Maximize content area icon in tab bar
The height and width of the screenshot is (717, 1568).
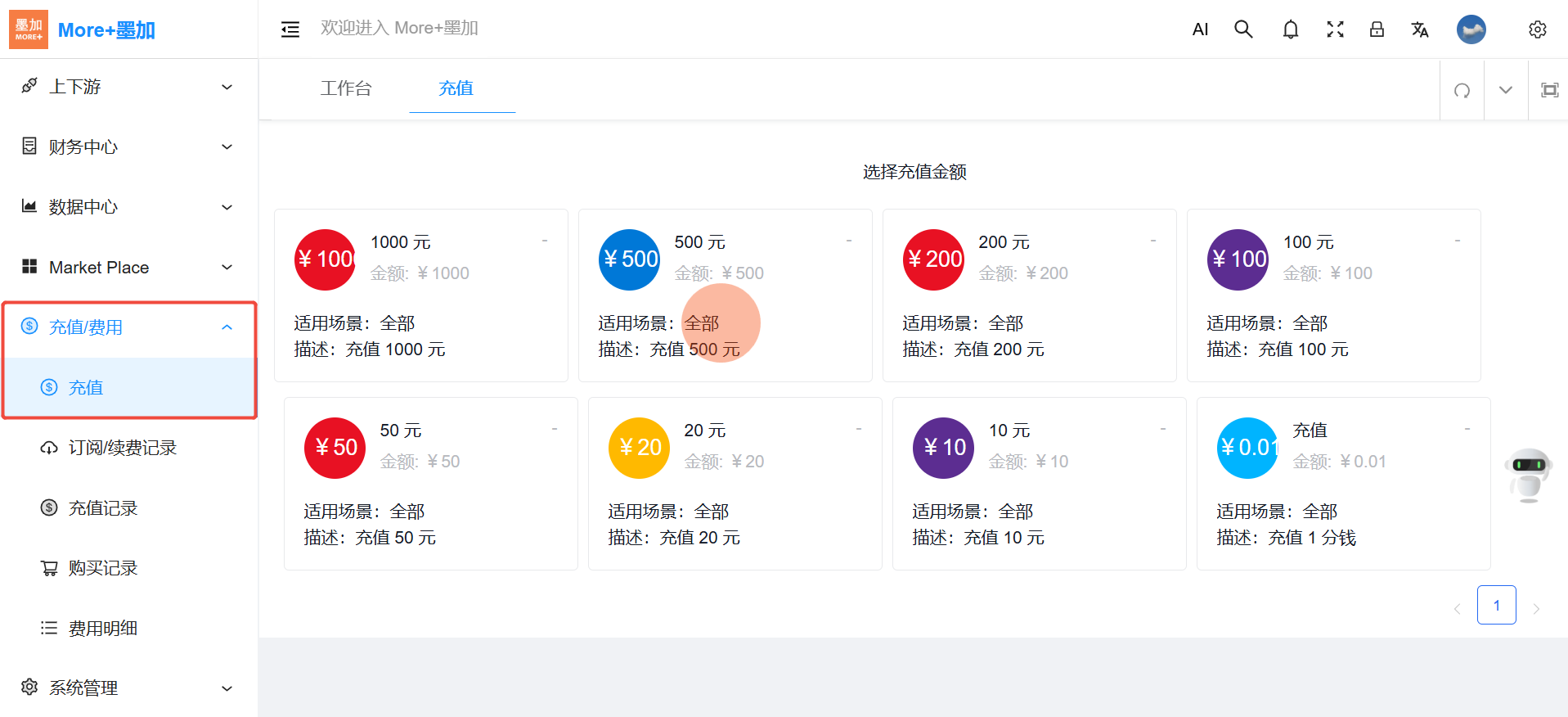point(1549,90)
